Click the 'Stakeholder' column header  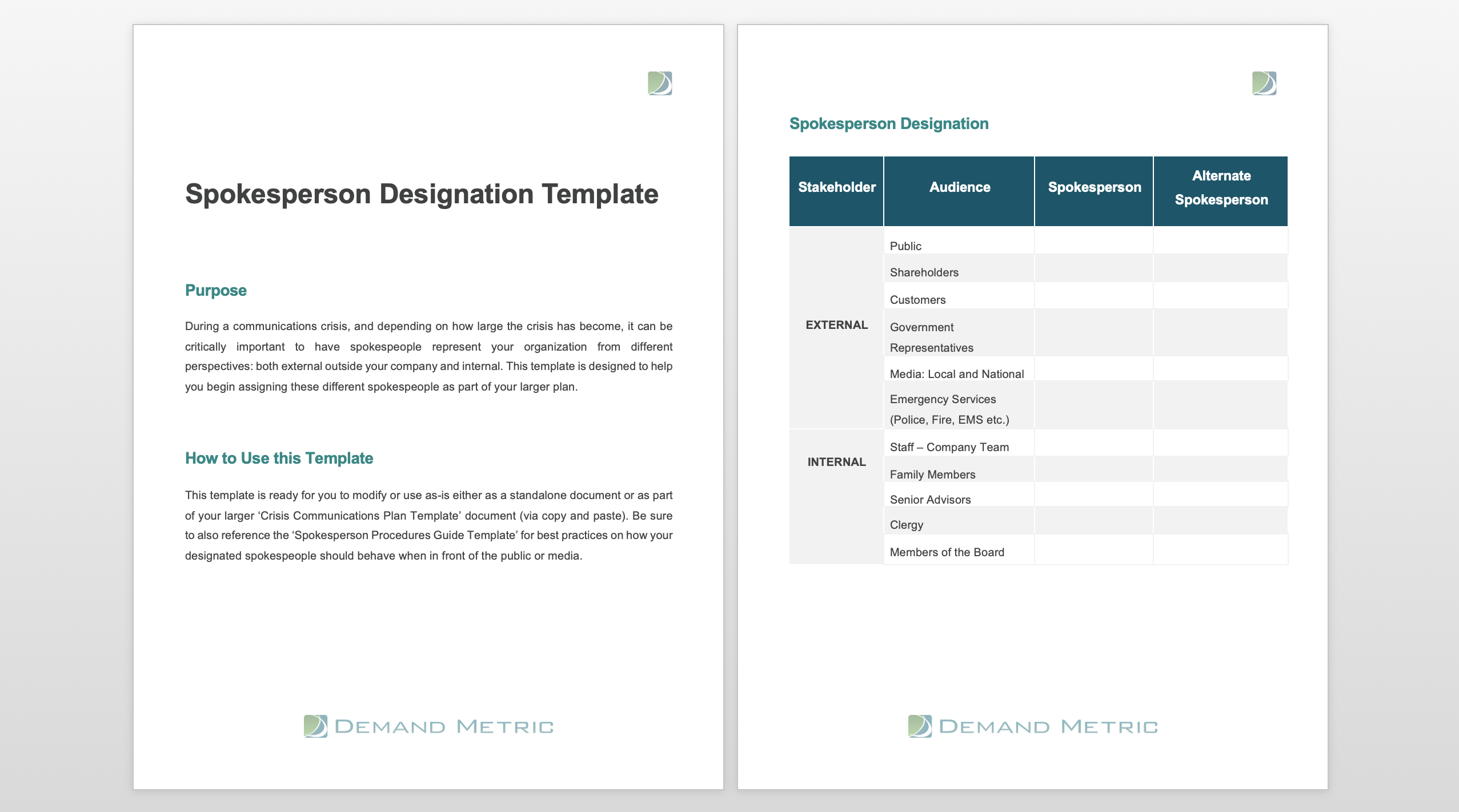coord(836,191)
